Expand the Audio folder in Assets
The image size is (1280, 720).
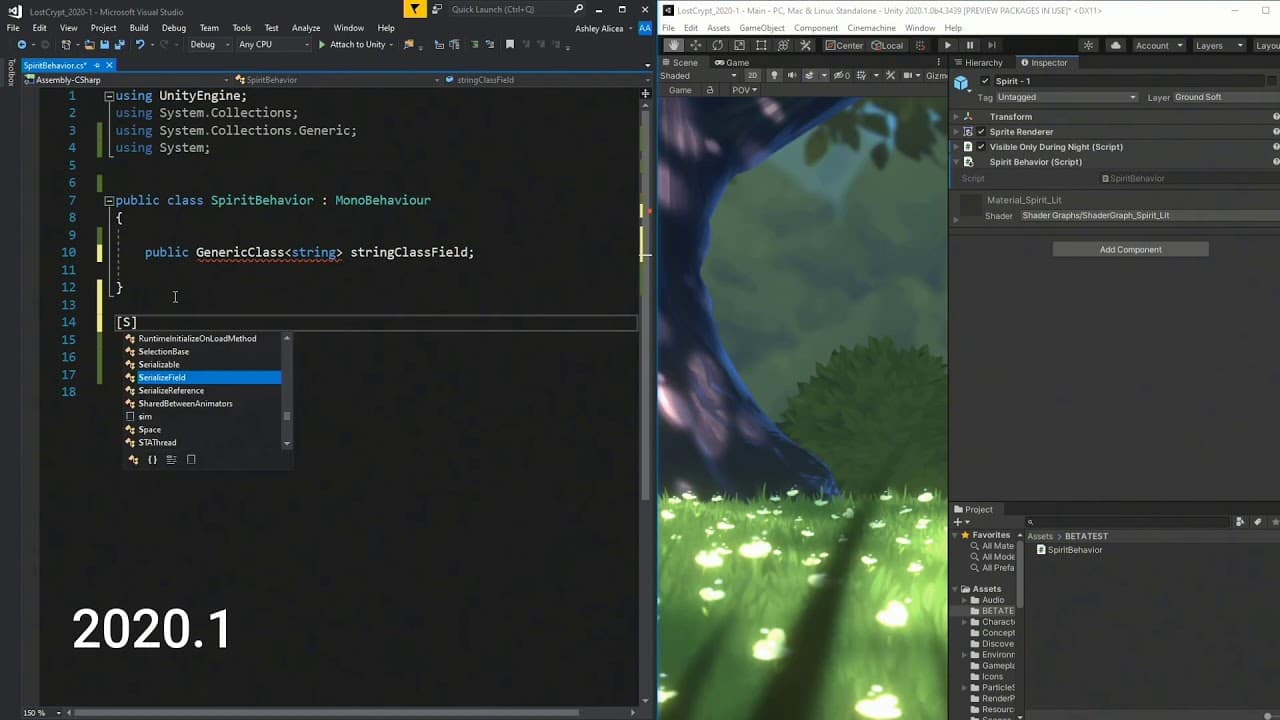point(965,600)
